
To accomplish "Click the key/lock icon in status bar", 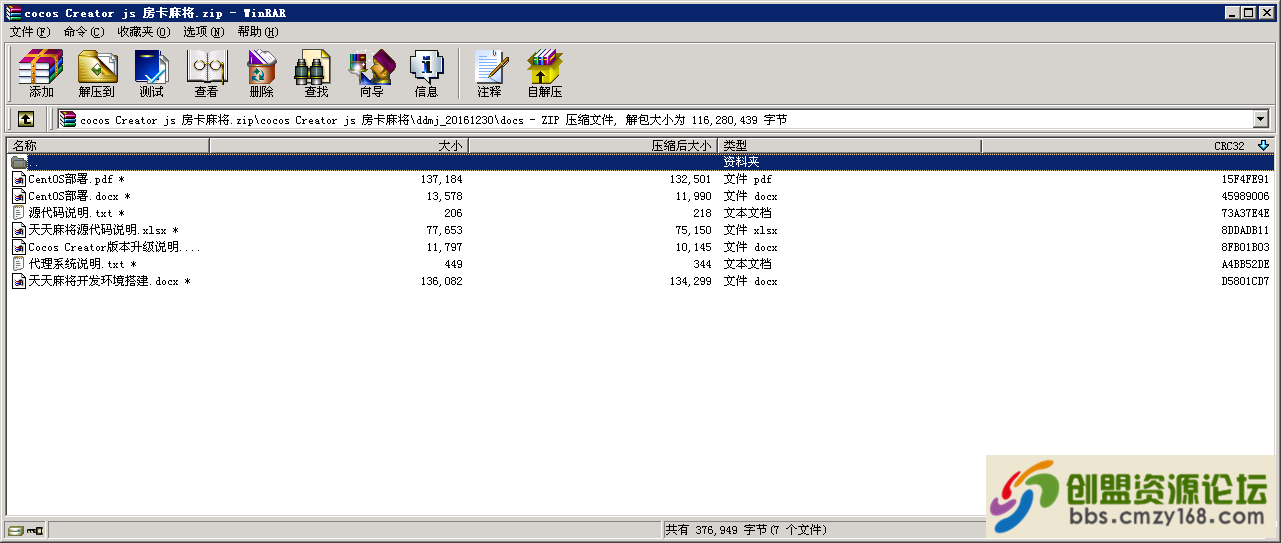I will 34,530.
